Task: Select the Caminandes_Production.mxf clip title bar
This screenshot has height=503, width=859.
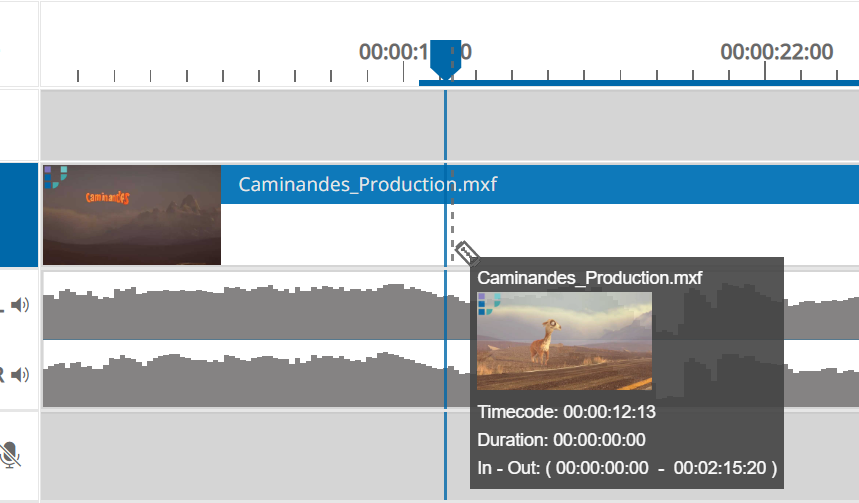Action: coord(540,185)
